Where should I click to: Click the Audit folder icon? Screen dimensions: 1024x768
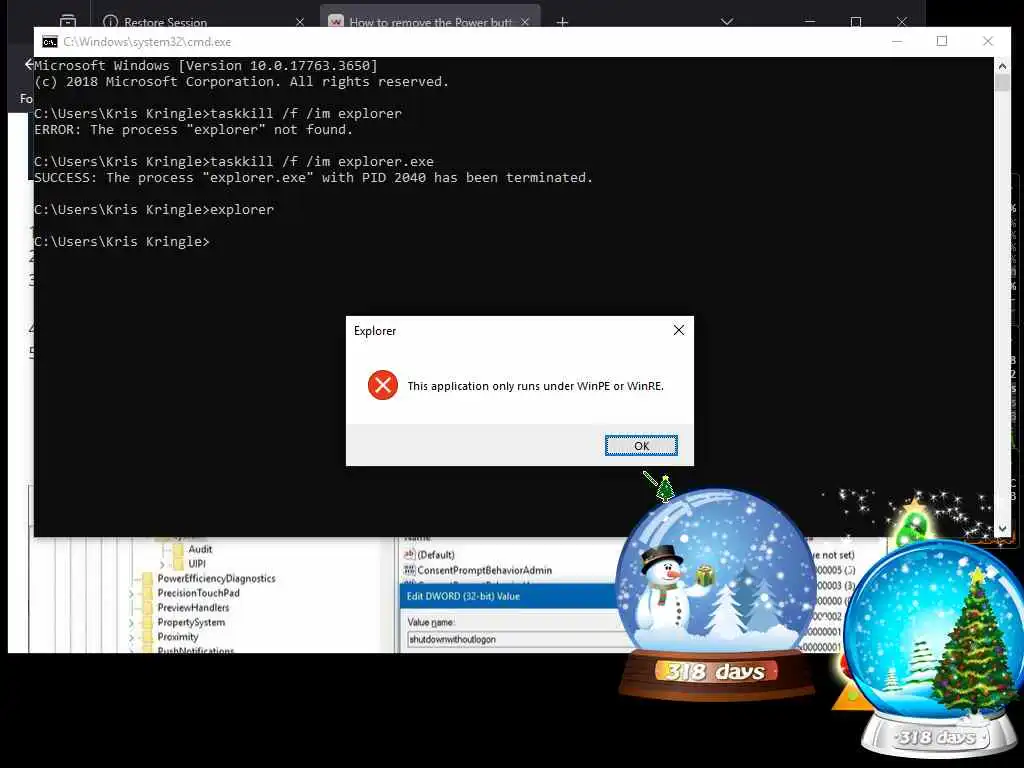(179, 549)
